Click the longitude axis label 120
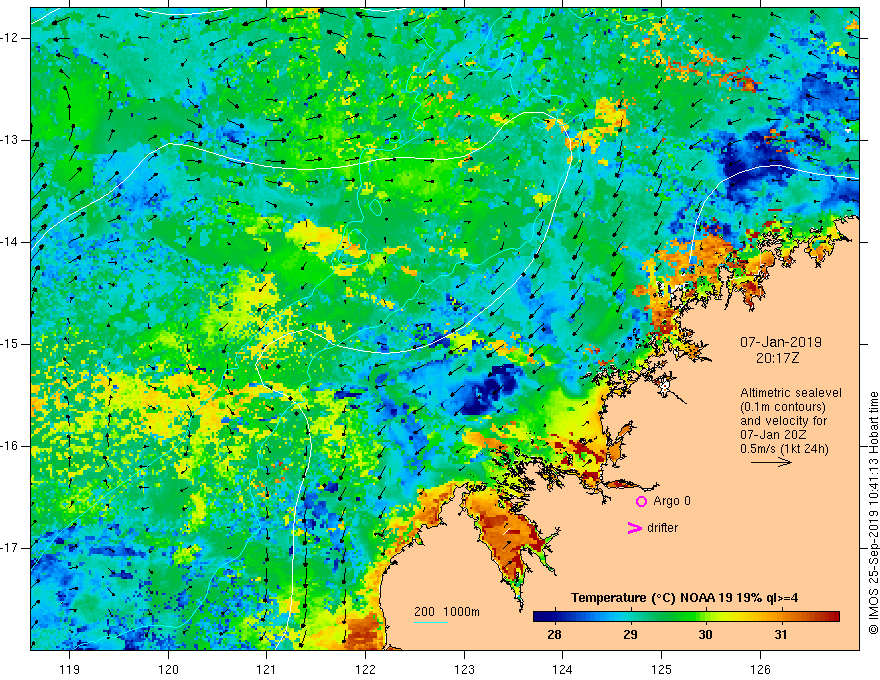 point(168,669)
